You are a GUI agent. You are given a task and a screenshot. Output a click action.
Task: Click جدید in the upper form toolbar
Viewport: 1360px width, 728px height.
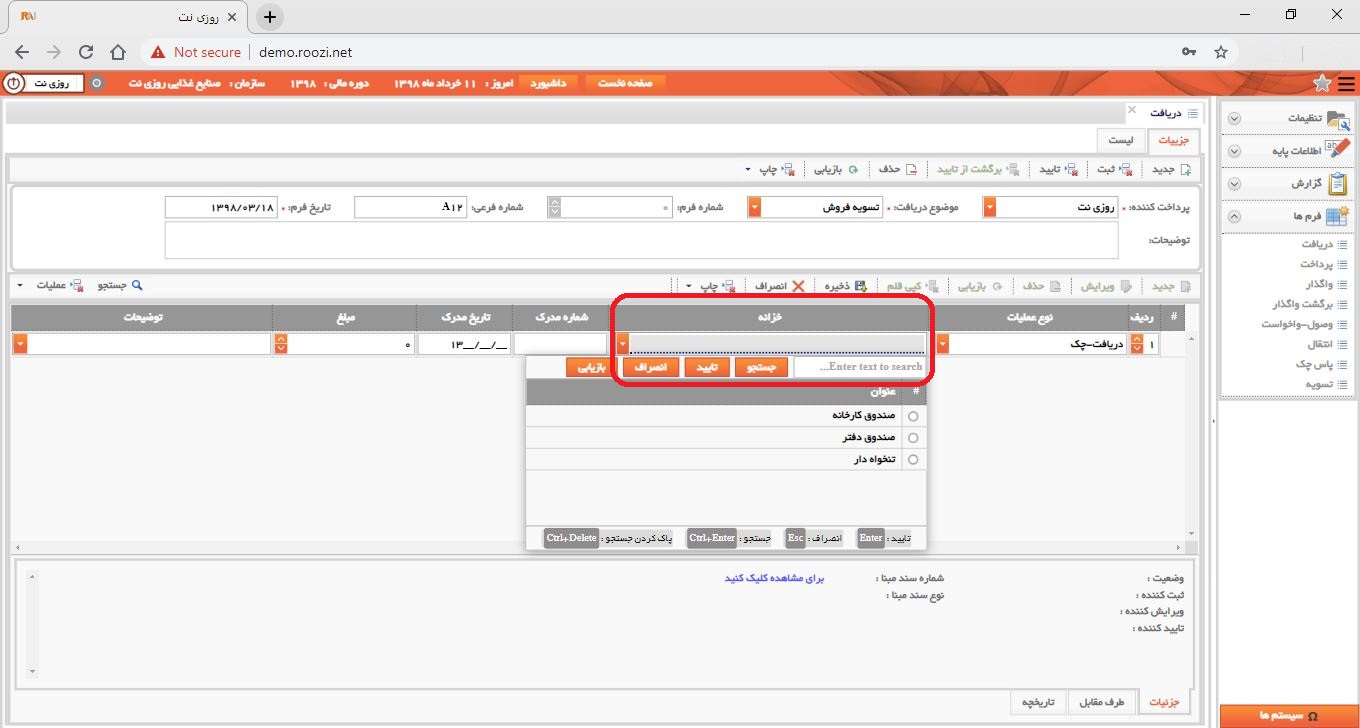(x=1171, y=169)
